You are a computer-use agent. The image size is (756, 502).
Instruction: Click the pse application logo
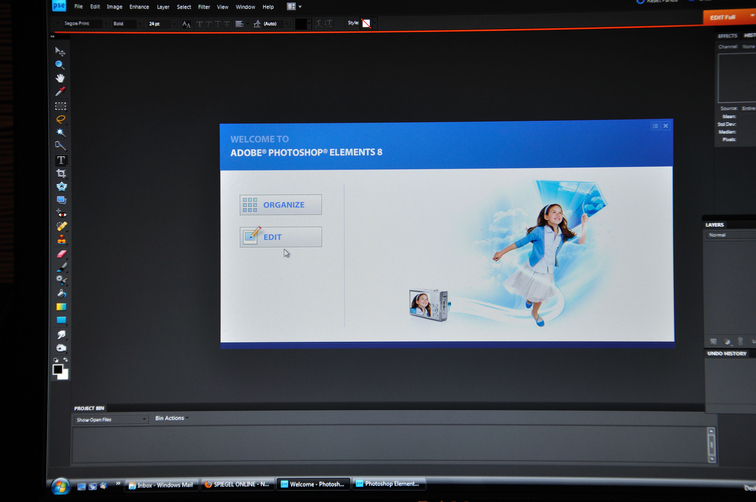59,5
